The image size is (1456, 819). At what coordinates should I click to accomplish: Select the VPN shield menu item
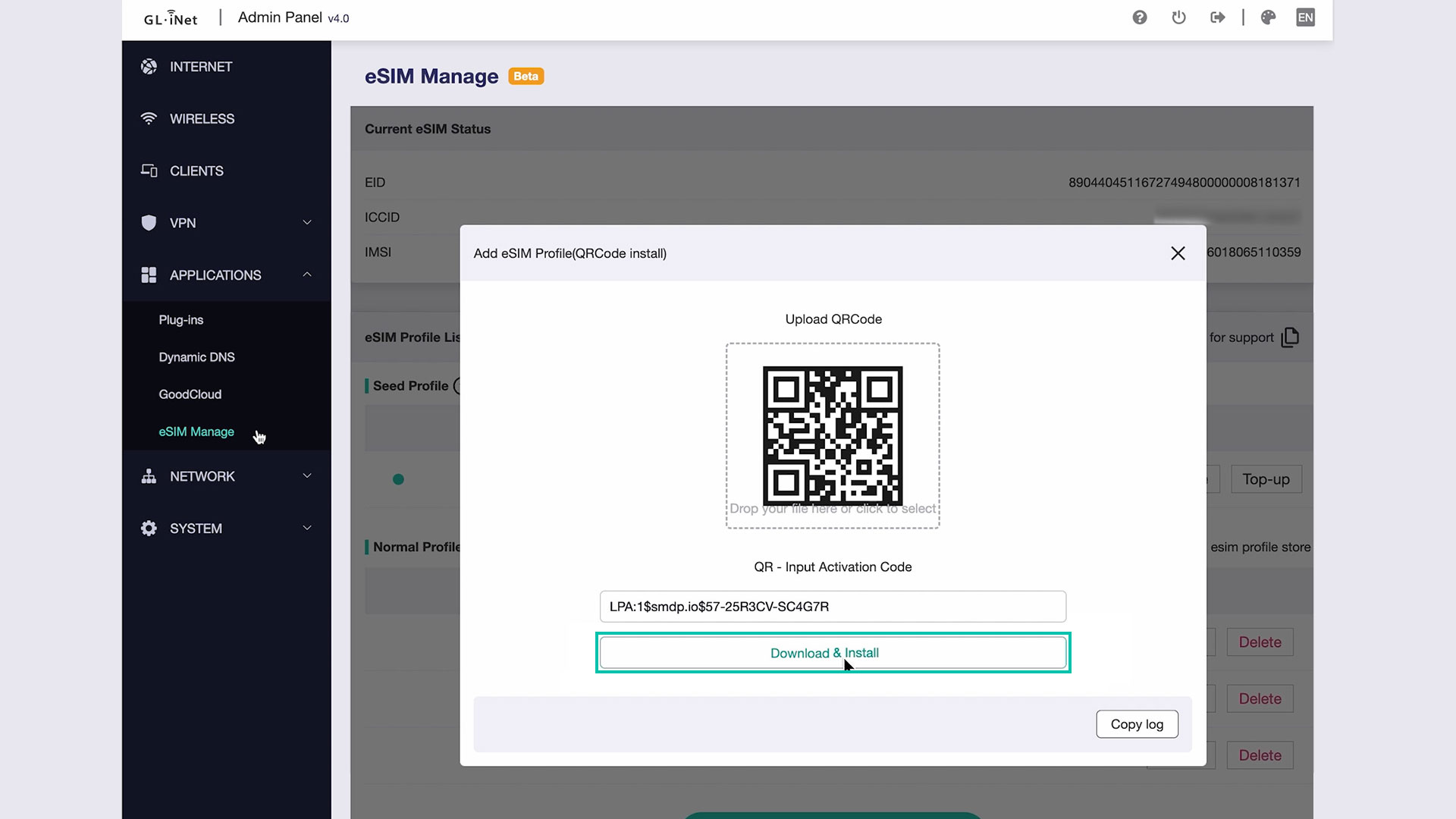pyautogui.click(x=182, y=223)
